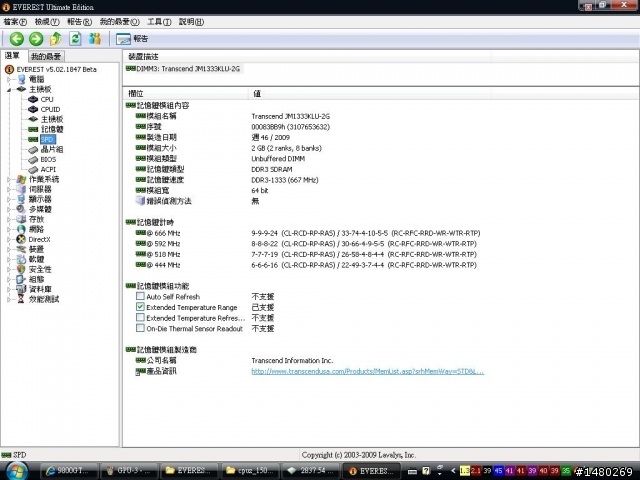This screenshot has width=640, height=480.
Task: Select the @ 666 MHz timing row
Action: click(308, 233)
